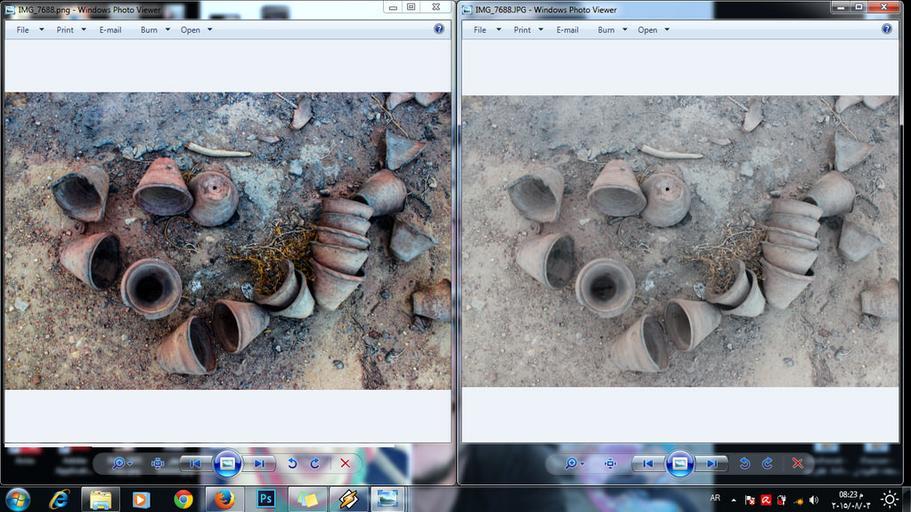Delete the image in IMG_7688.png window

pyautogui.click(x=345, y=463)
